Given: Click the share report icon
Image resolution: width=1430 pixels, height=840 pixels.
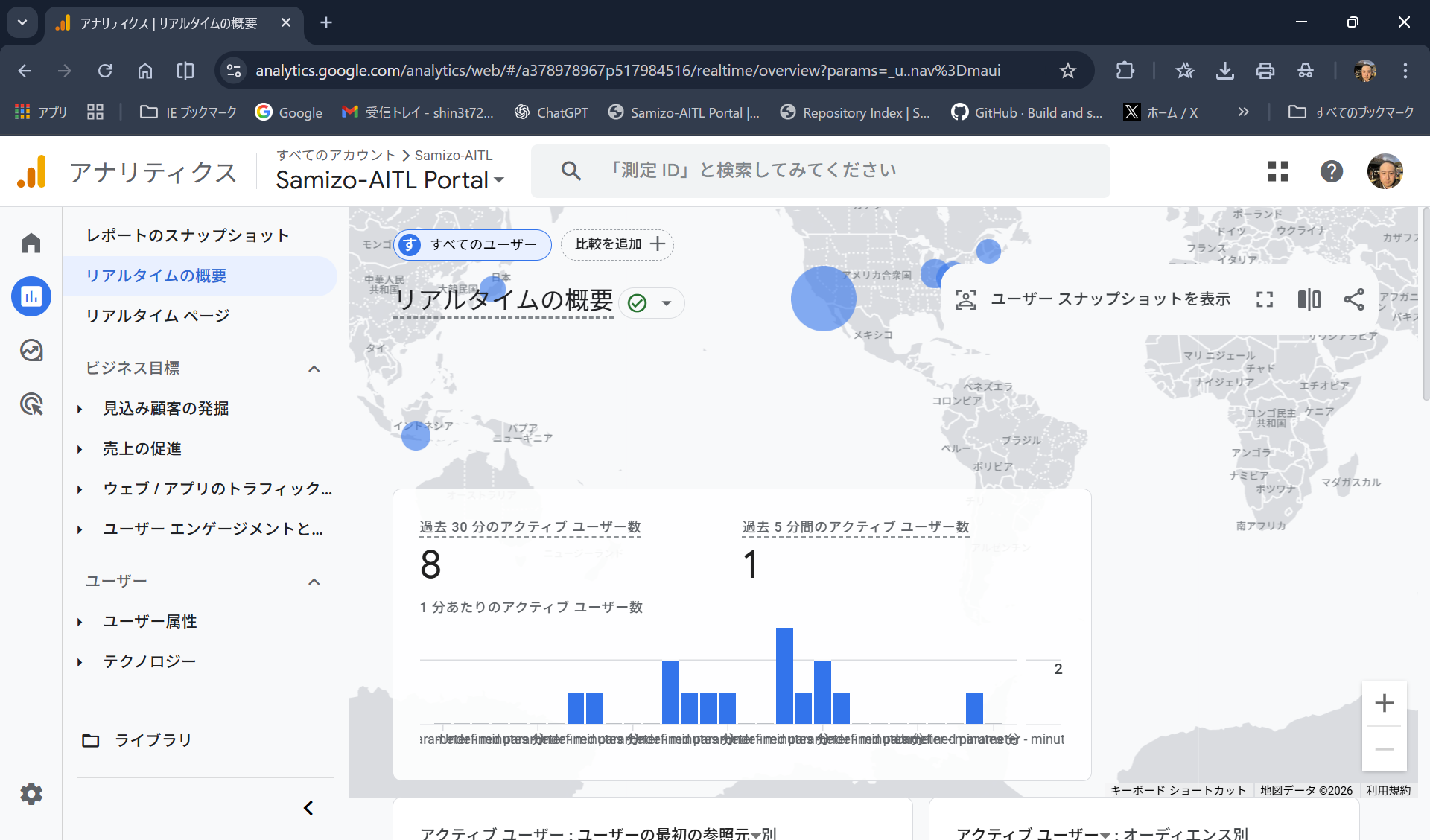Looking at the screenshot, I should (1354, 299).
